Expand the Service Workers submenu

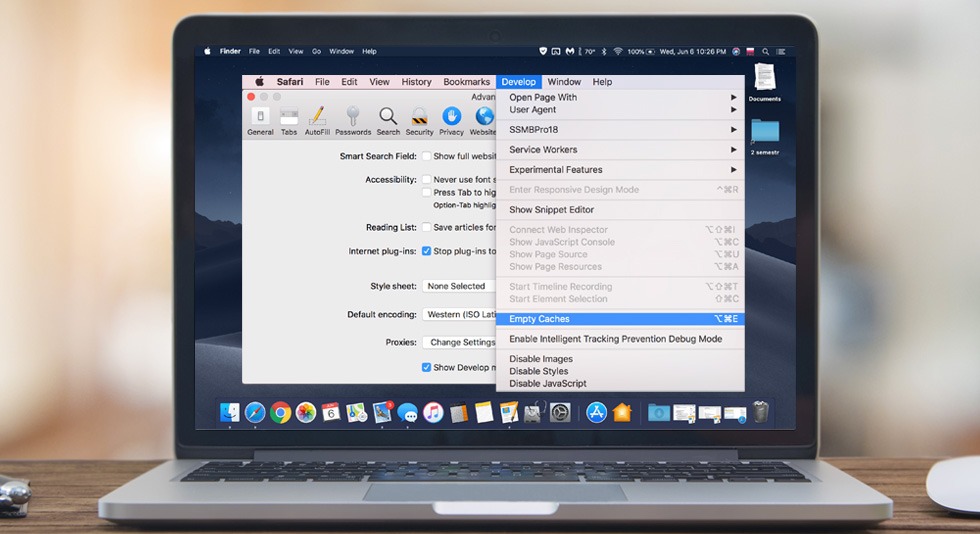point(620,149)
